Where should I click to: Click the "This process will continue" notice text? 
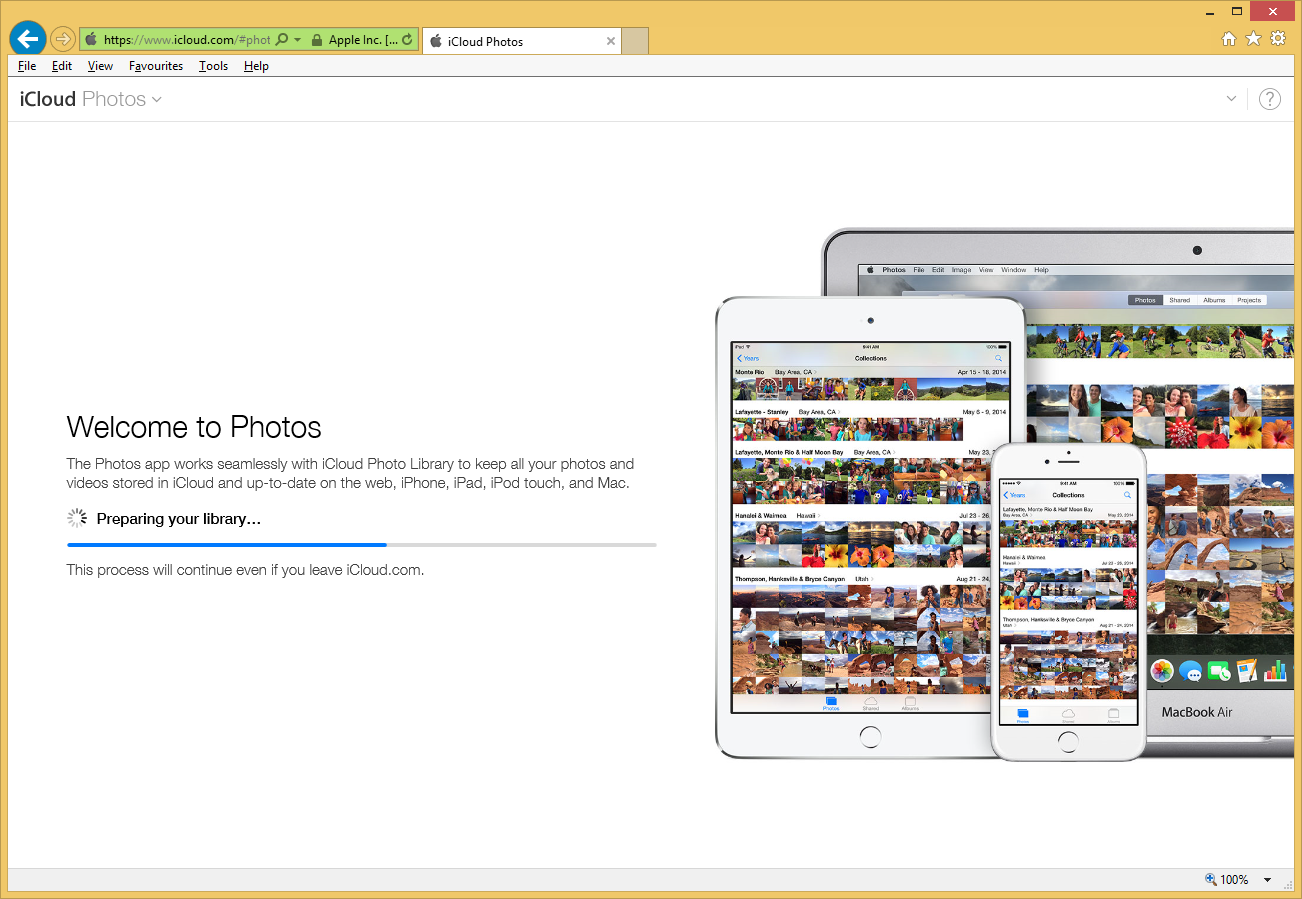[245, 570]
